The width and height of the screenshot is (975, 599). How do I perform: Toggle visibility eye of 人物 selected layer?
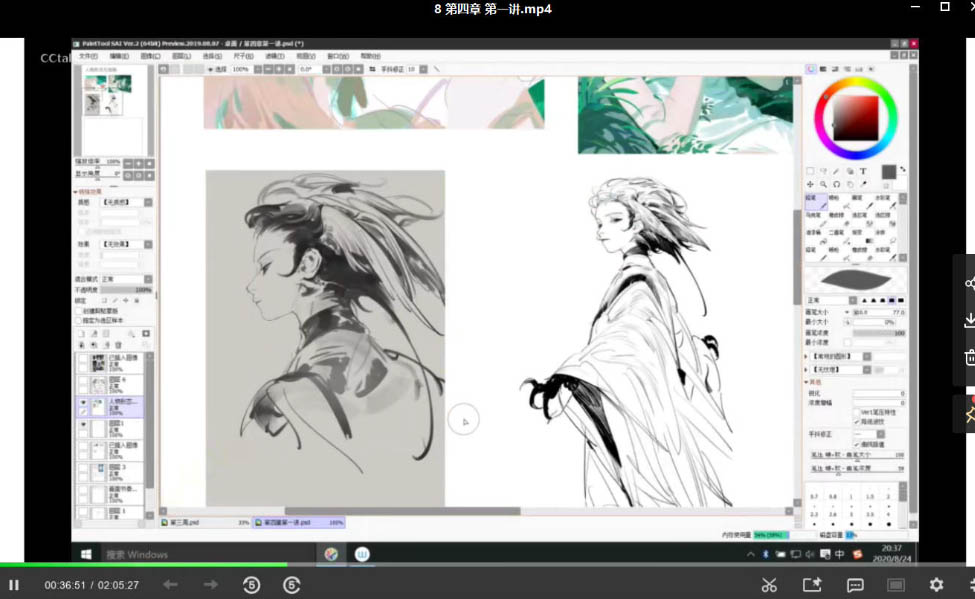point(83,403)
